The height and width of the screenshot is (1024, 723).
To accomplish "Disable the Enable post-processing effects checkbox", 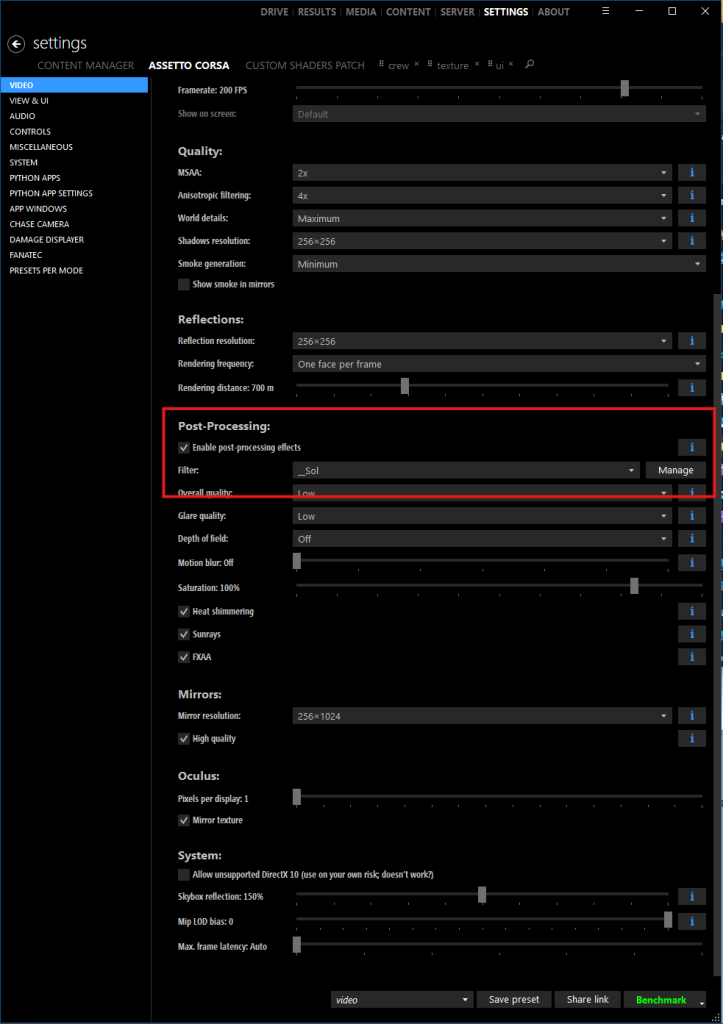I will 184,447.
